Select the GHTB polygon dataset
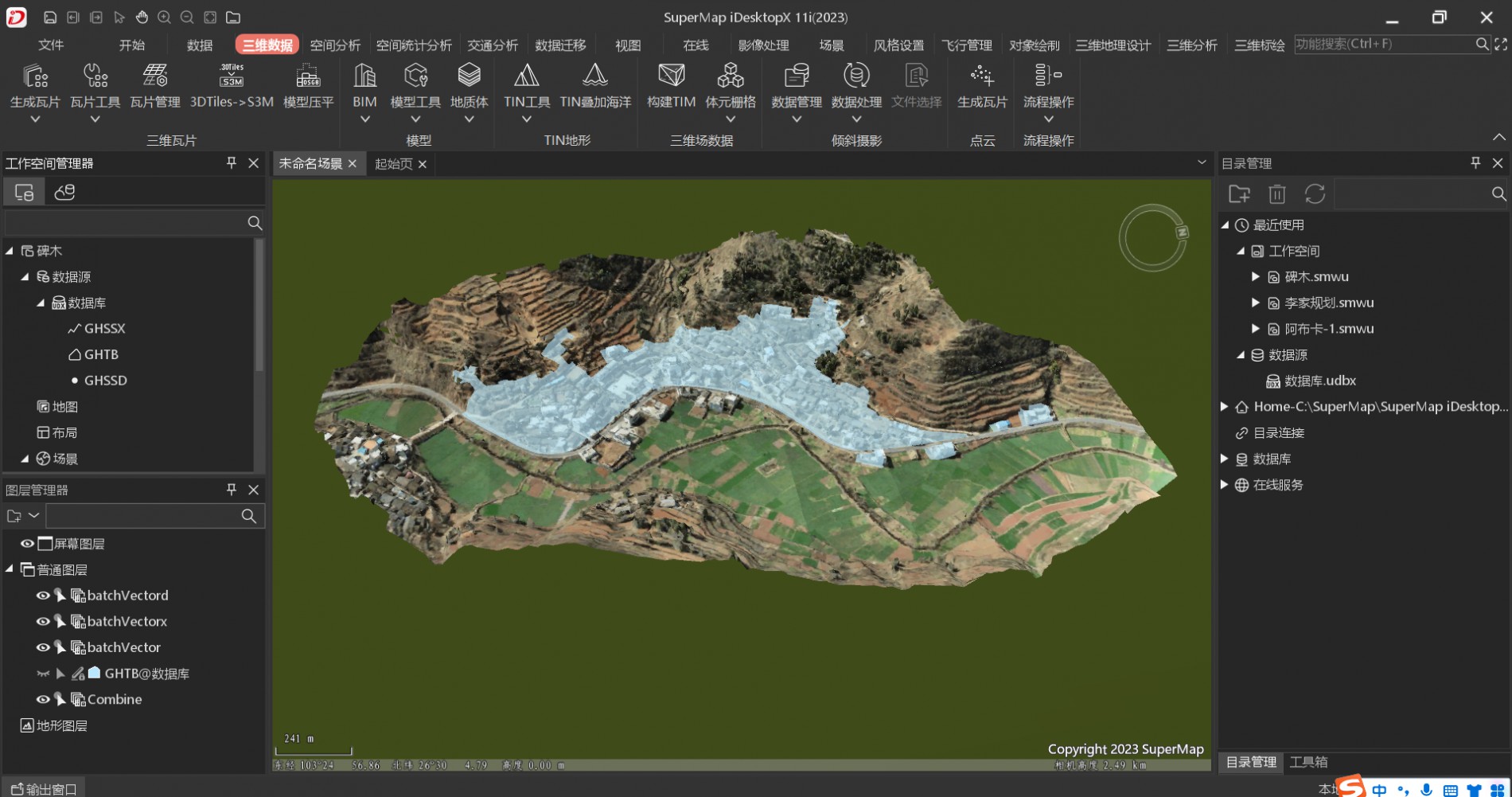This screenshot has width=1512, height=797. 93,354
